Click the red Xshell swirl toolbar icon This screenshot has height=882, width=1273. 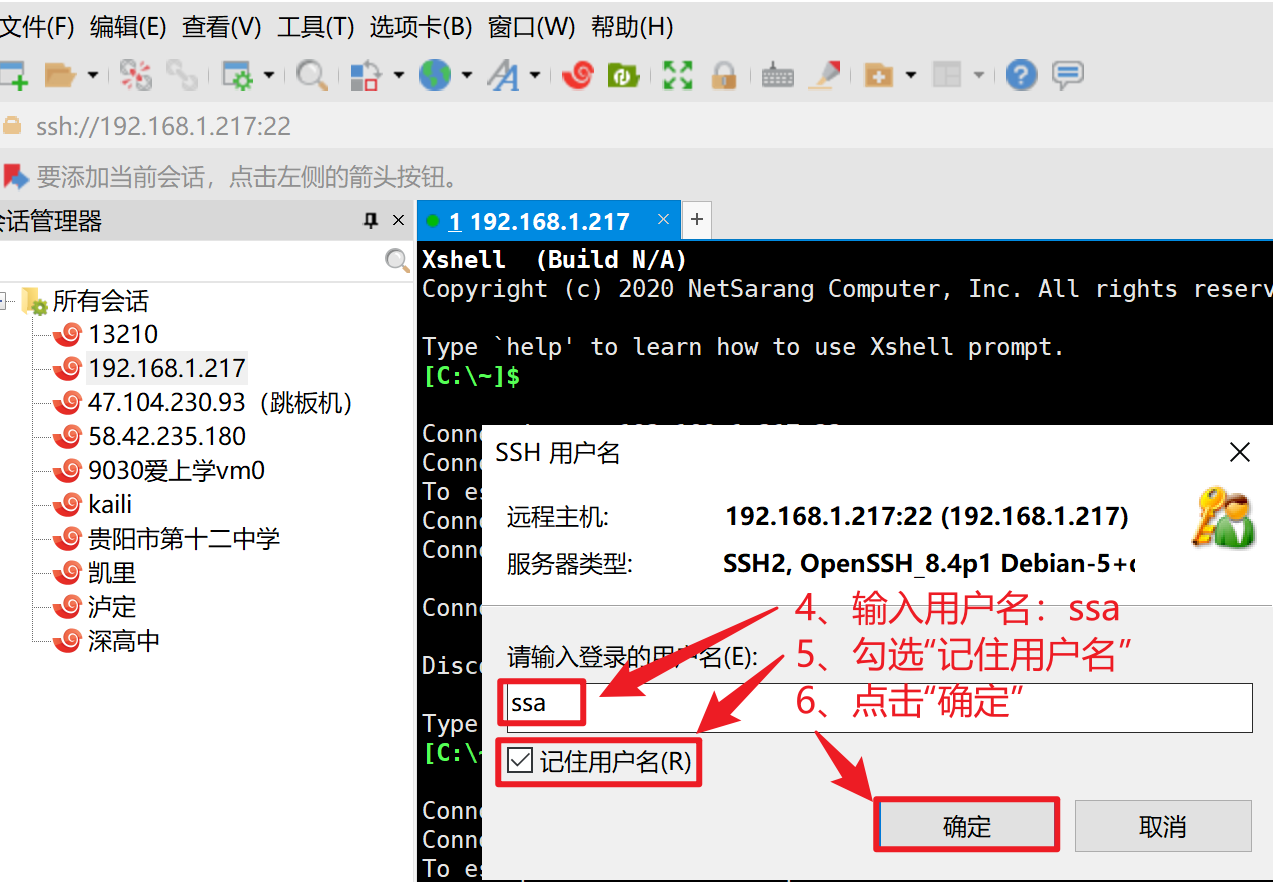(x=578, y=75)
